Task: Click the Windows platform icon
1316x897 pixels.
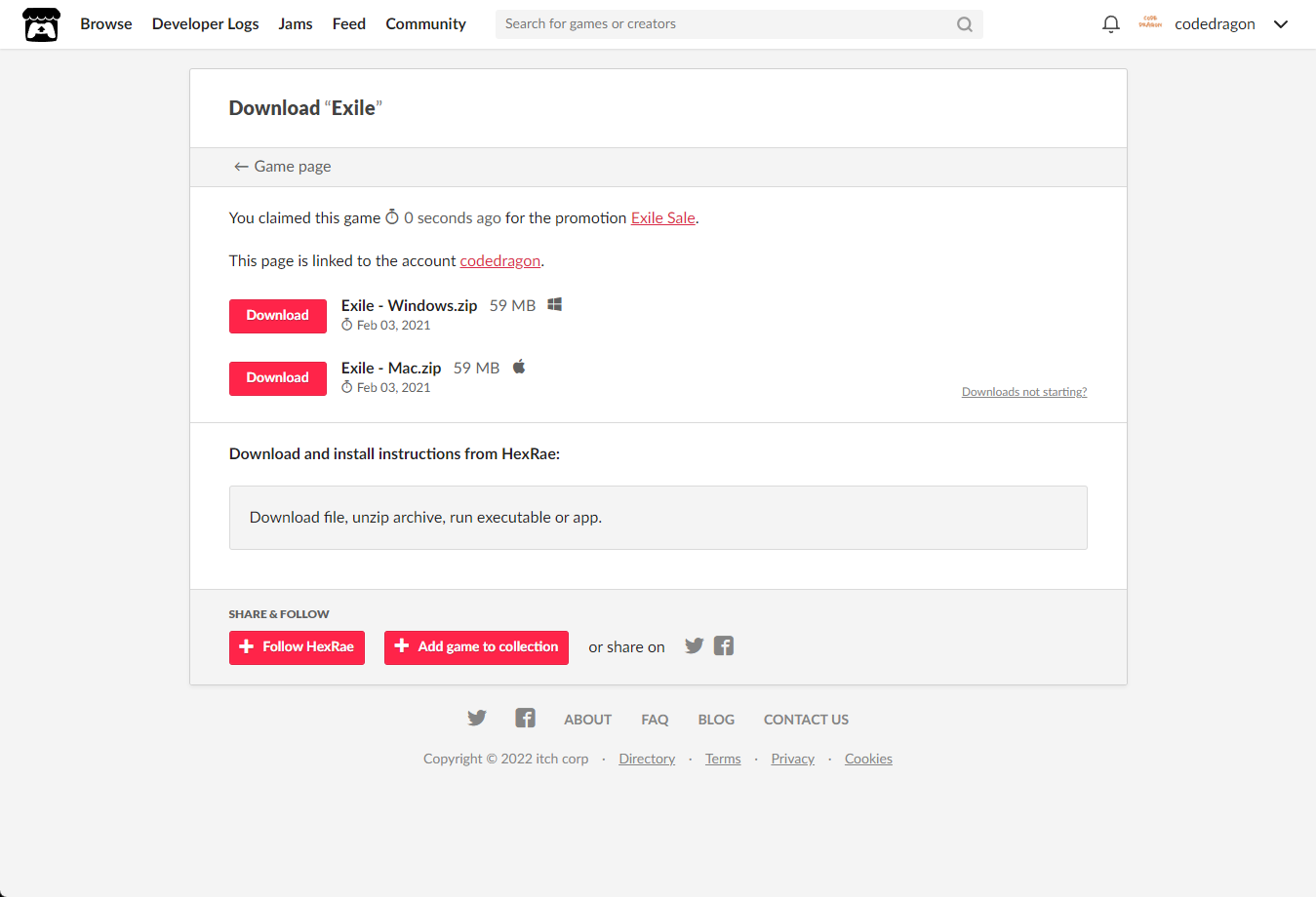Action: coord(554,305)
